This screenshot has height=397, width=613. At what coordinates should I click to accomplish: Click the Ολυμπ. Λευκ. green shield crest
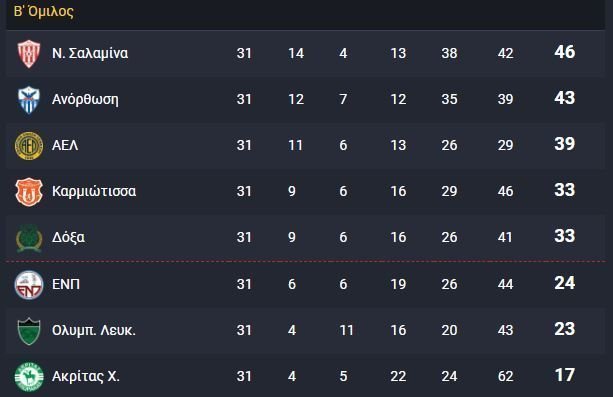tap(29, 331)
